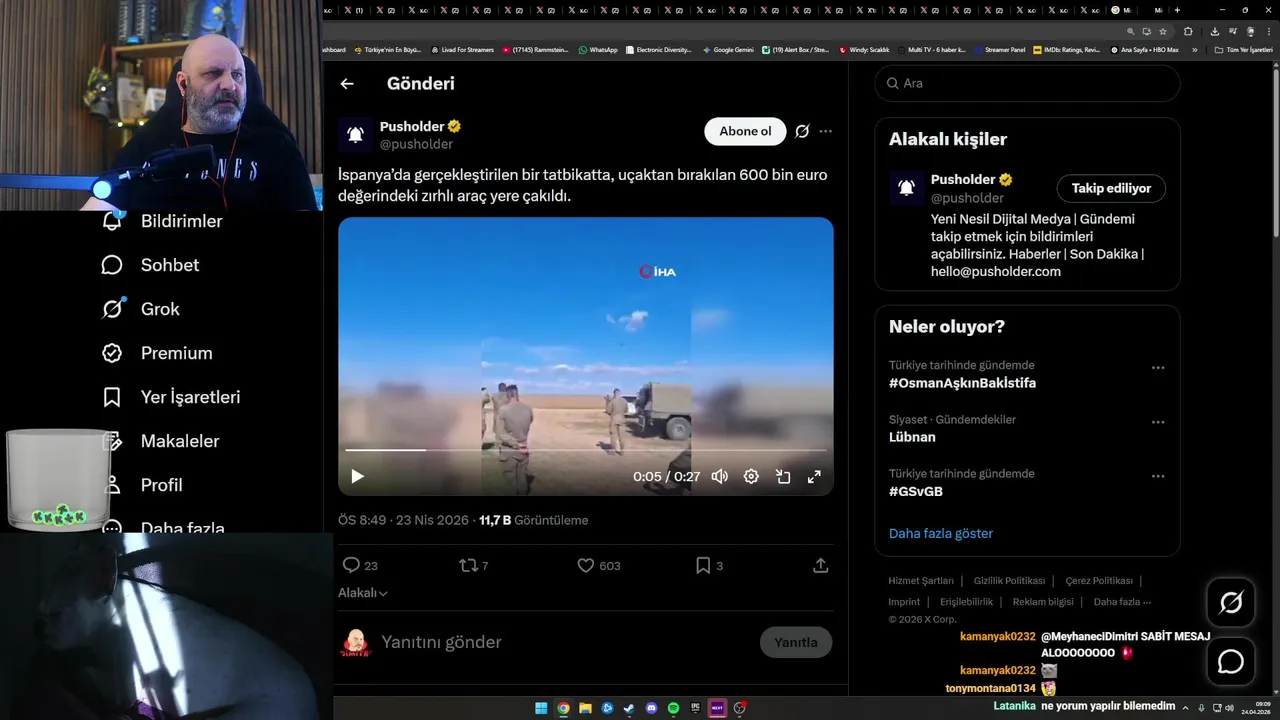Click the video progress bar
This screenshot has height=720, width=1280.
point(586,450)
